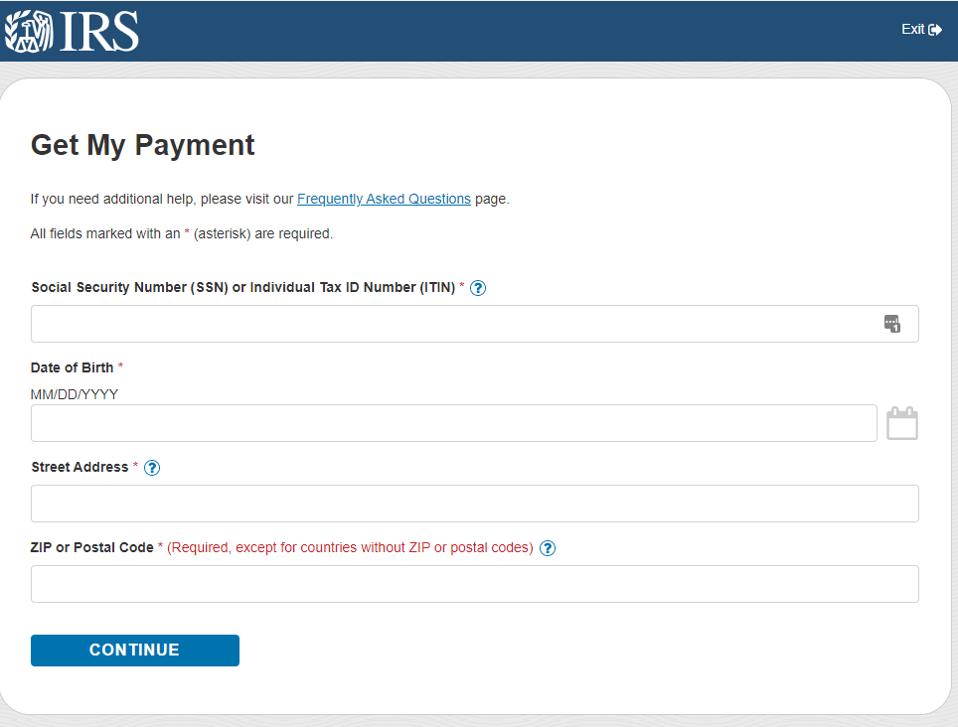Click the logout icon in the header banner

coord(934,29)
